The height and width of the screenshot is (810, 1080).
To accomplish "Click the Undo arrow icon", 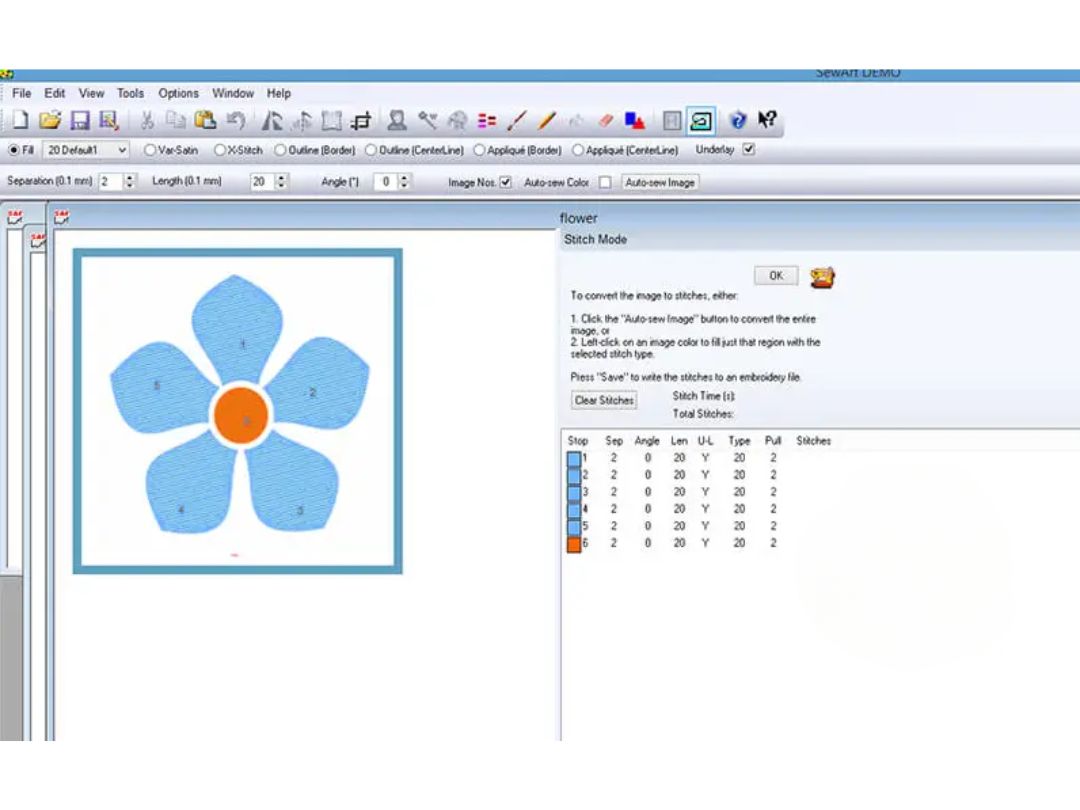I will click(x=236, y=121).
